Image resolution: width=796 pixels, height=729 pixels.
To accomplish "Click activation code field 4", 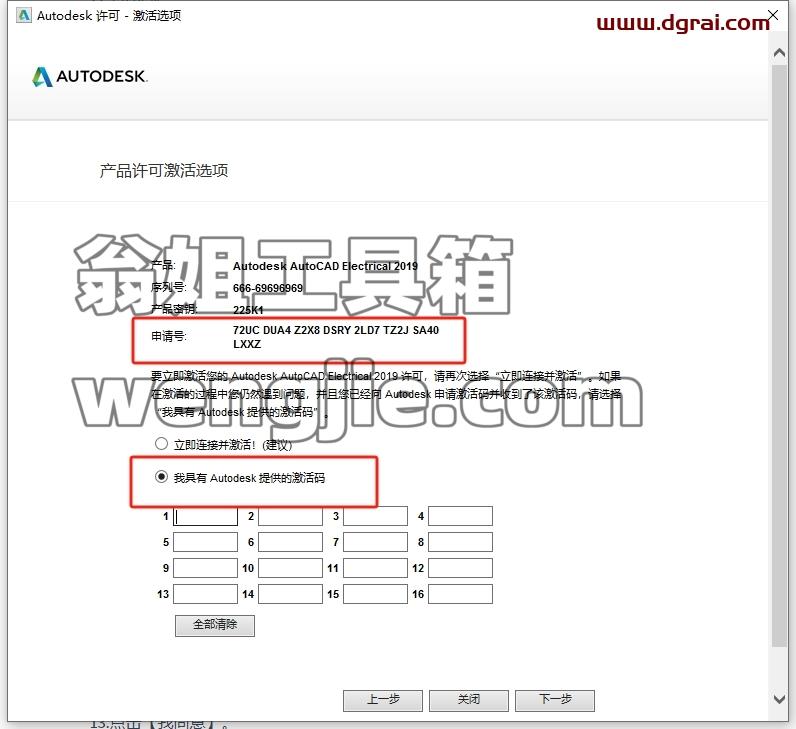I will tap(460, 516).
